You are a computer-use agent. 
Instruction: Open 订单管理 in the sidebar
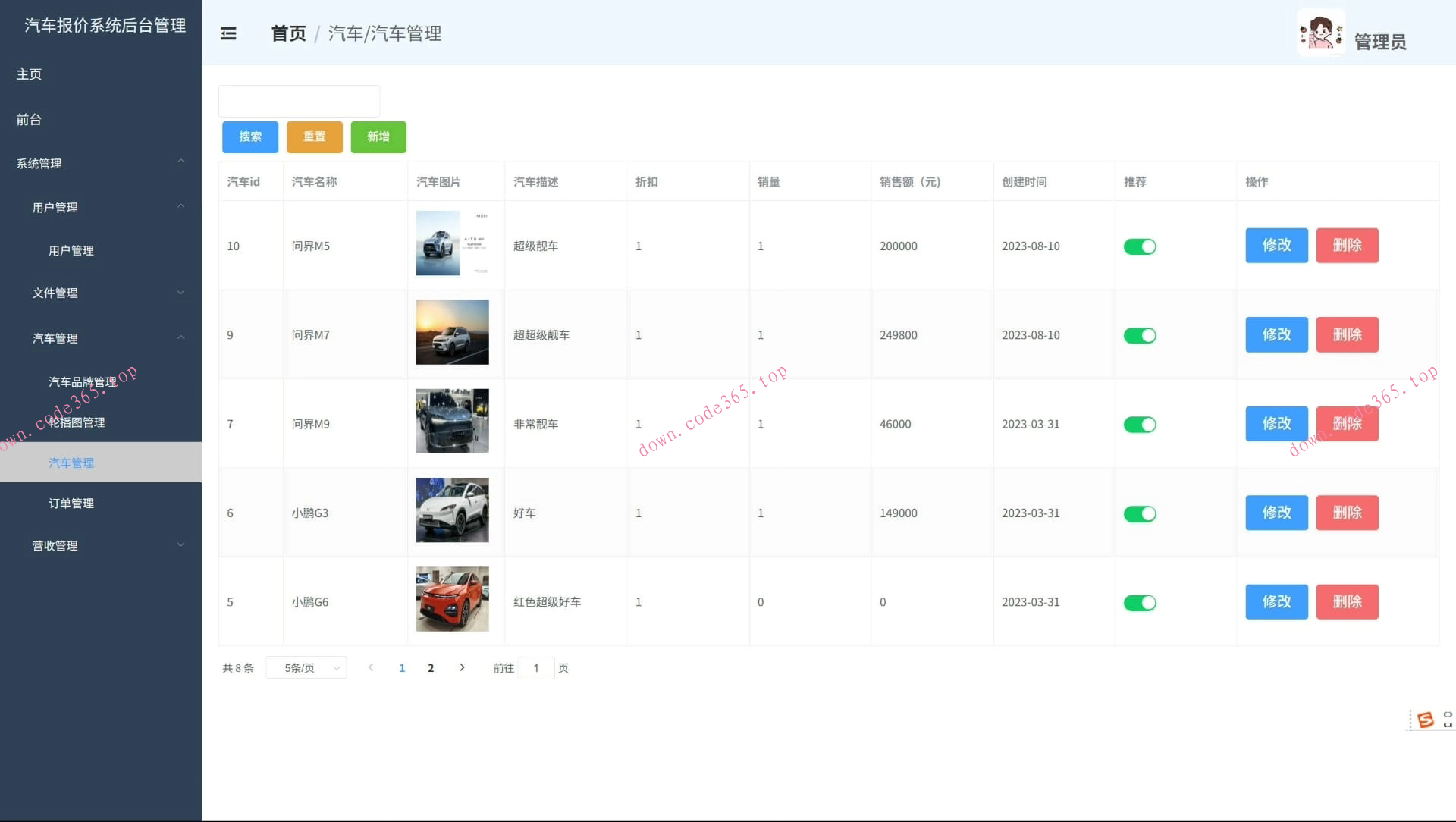tap(71, 503)
